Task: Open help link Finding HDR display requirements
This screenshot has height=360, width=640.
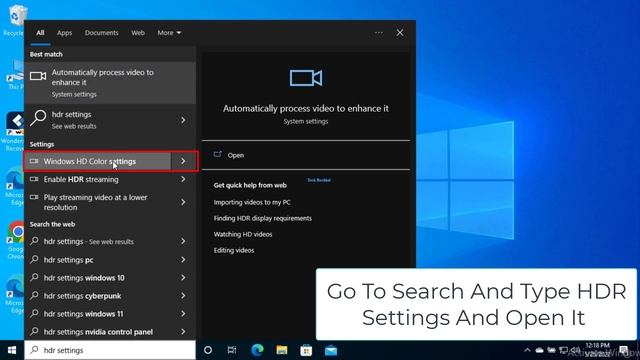Action: pos(262,218)
